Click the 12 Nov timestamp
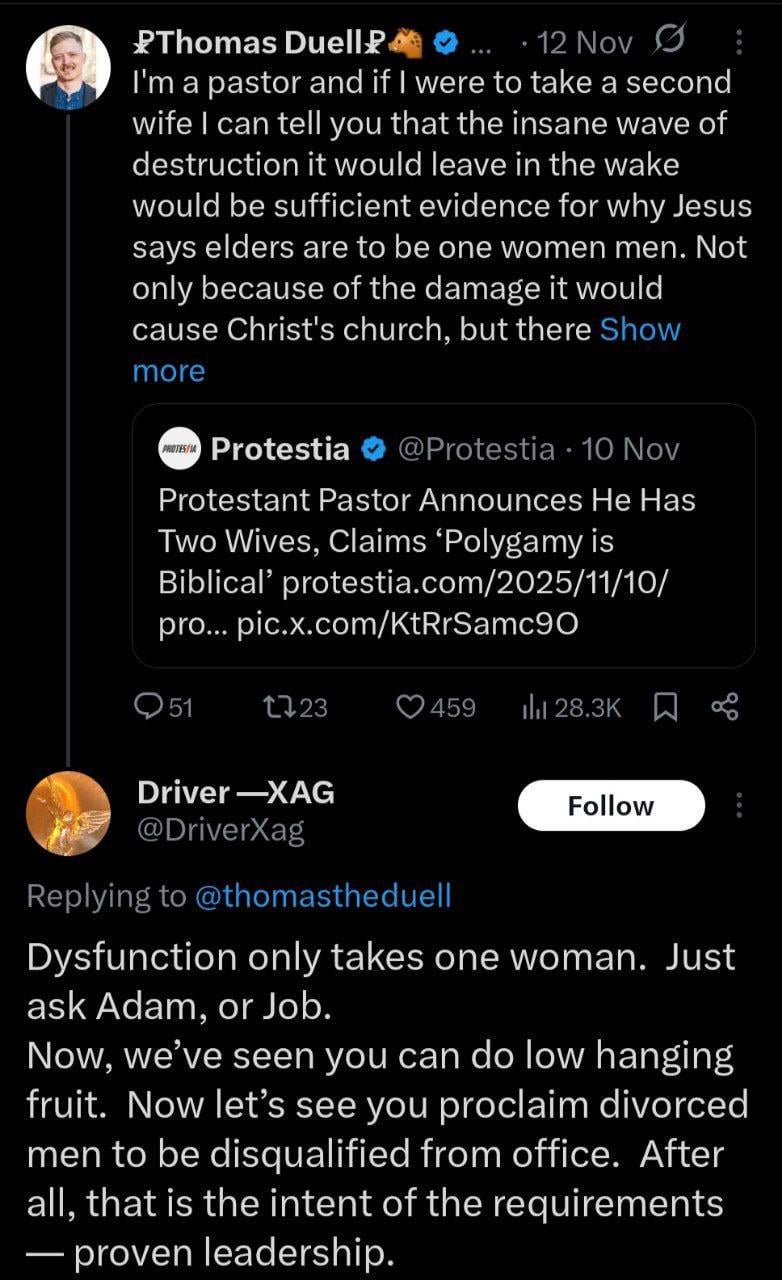Viewport: 782px width, 1280px height. (584, 43)
